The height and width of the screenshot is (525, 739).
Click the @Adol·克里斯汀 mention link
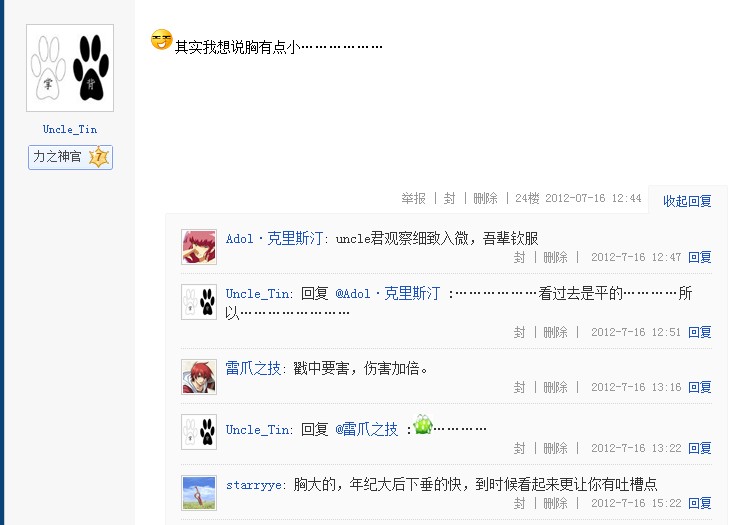tap(388, 294)
